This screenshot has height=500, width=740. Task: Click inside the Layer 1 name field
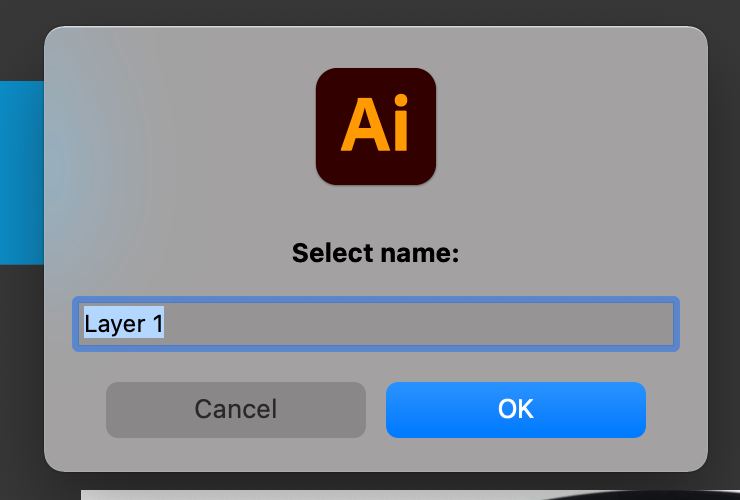tap(376, 324)
